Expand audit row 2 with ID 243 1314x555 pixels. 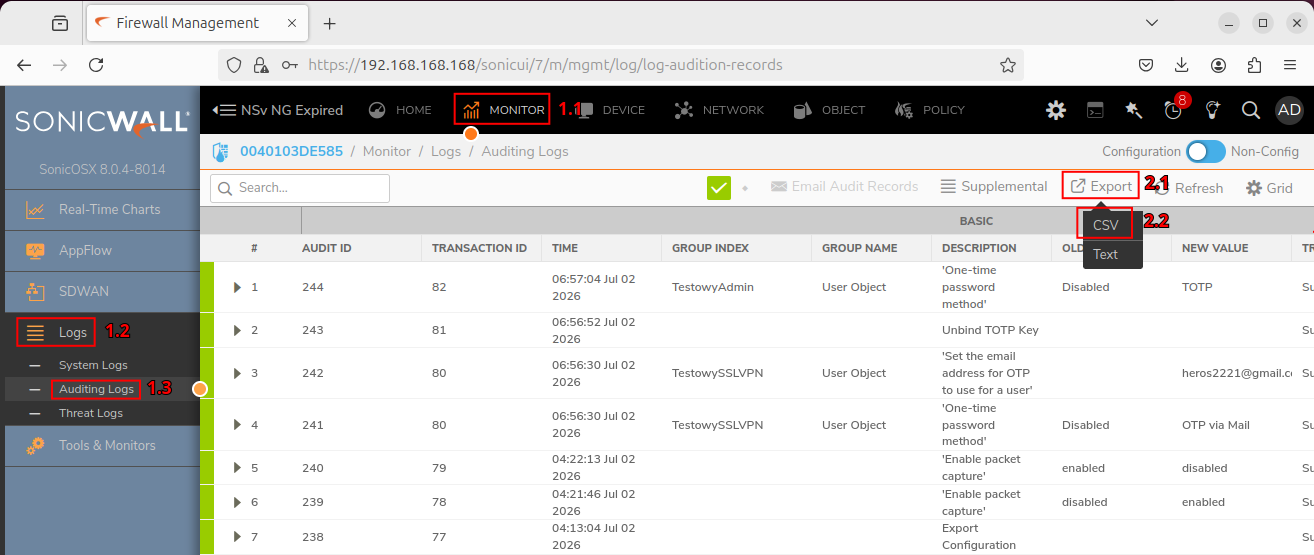237,330
